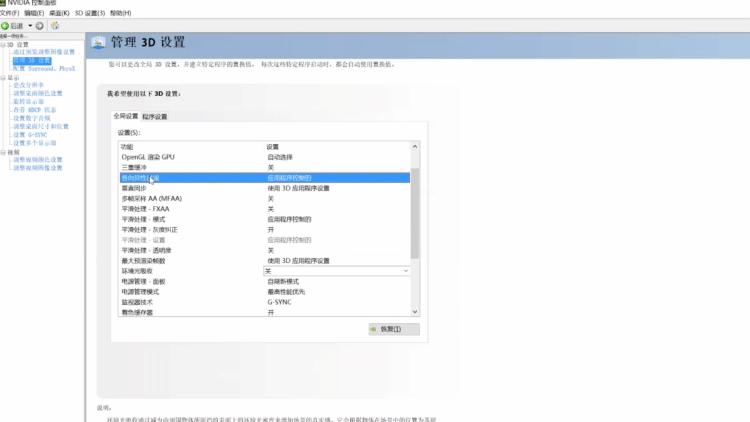This screenshot has width=750, height=422.
Task: Click settings list scrollbar up arrow
Action: coord(415,146)
